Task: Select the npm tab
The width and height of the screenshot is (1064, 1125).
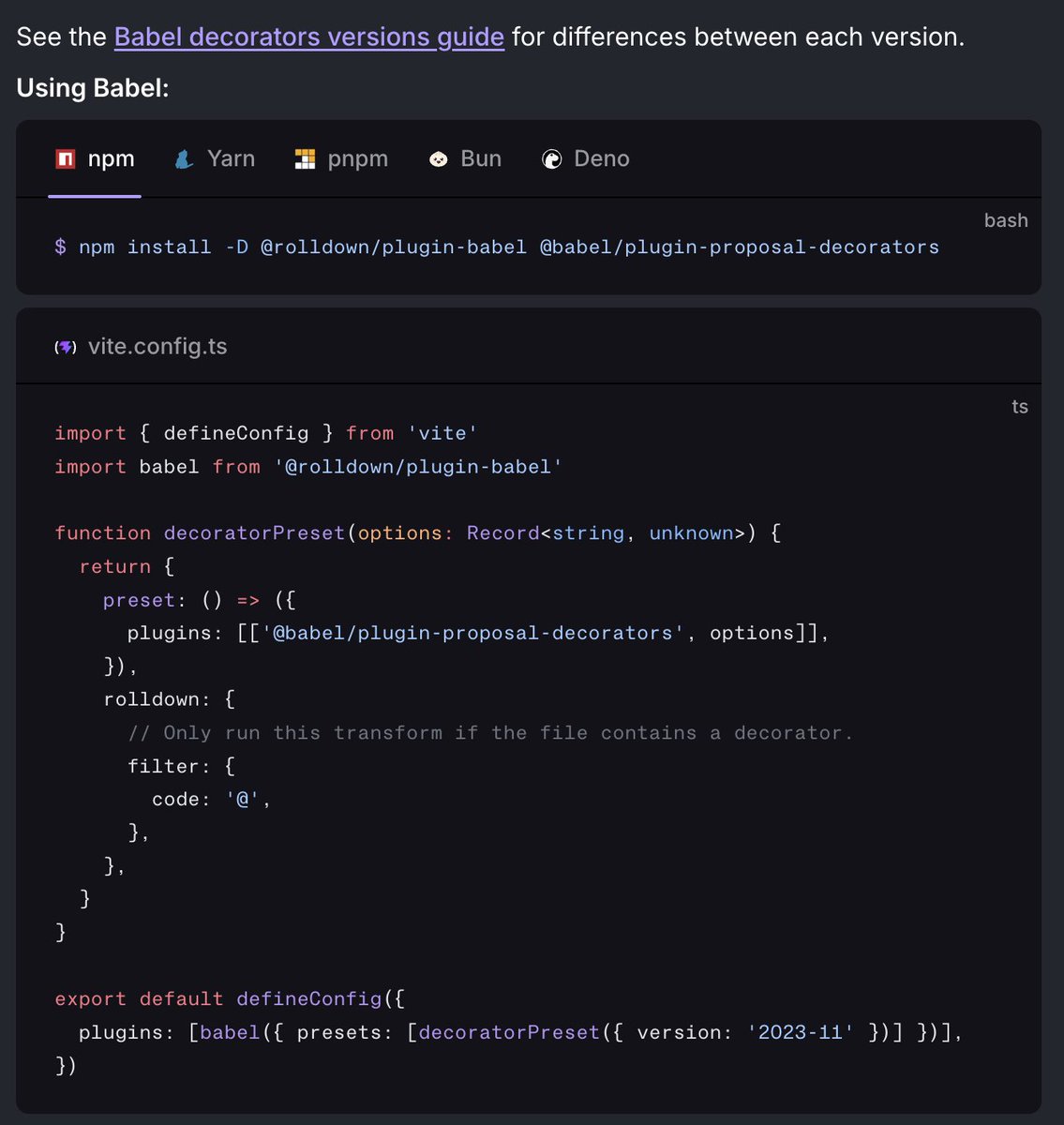Action: [x=95, y=159]
